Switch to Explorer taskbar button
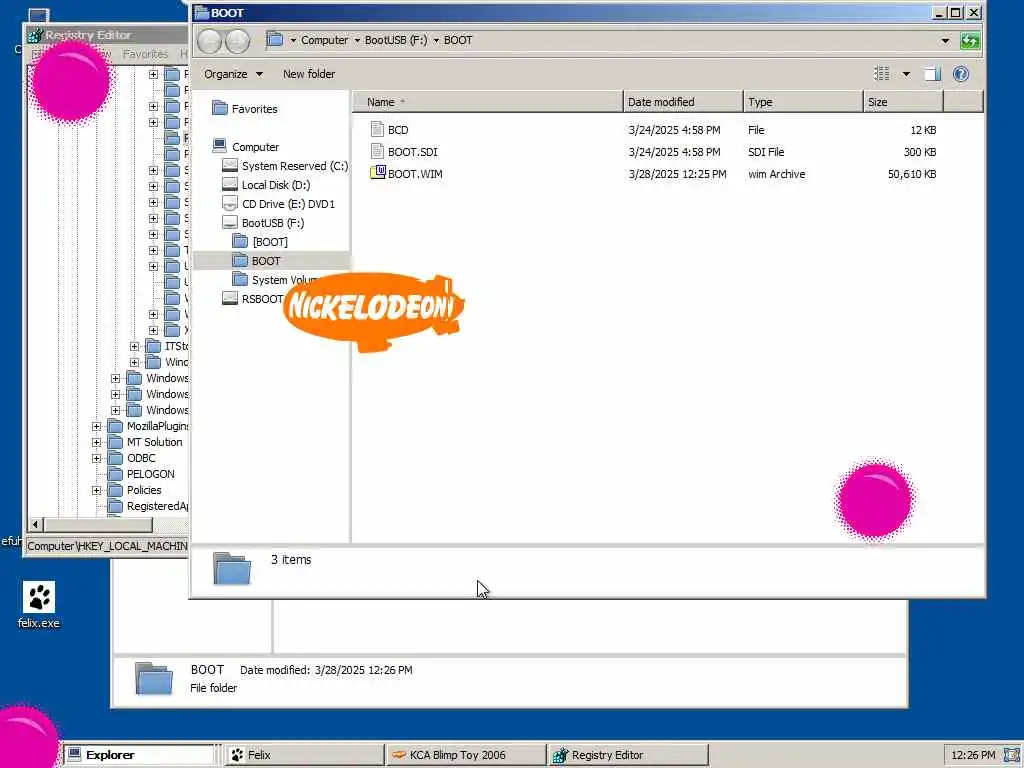The height and width of the screenshot is (768, 1024). (x=139, y=755)
